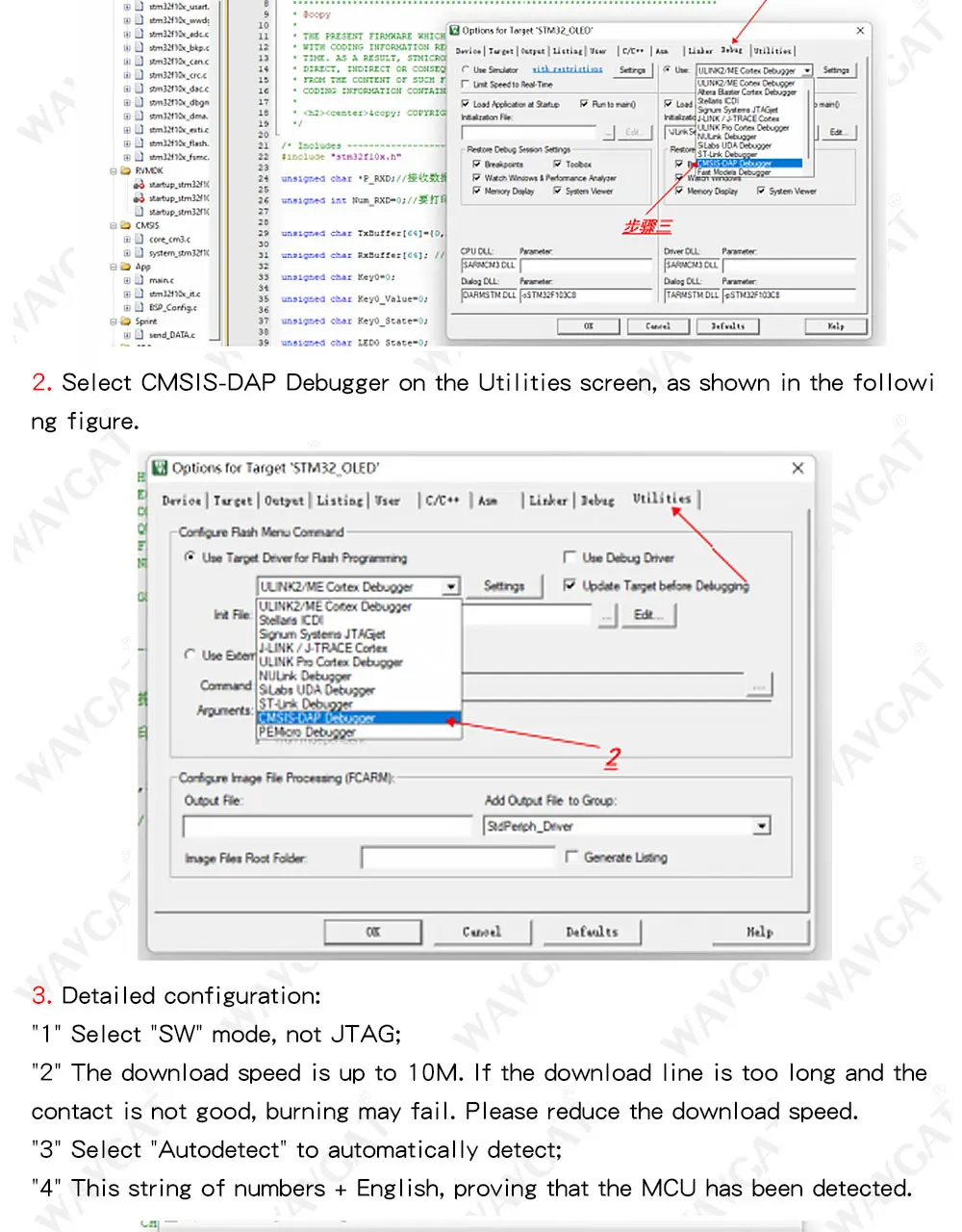This screenshot has height=1232, width=962.
Task: Choose CMSIS-DAP Debugger in Utilities dialog list
Action: 359,718
